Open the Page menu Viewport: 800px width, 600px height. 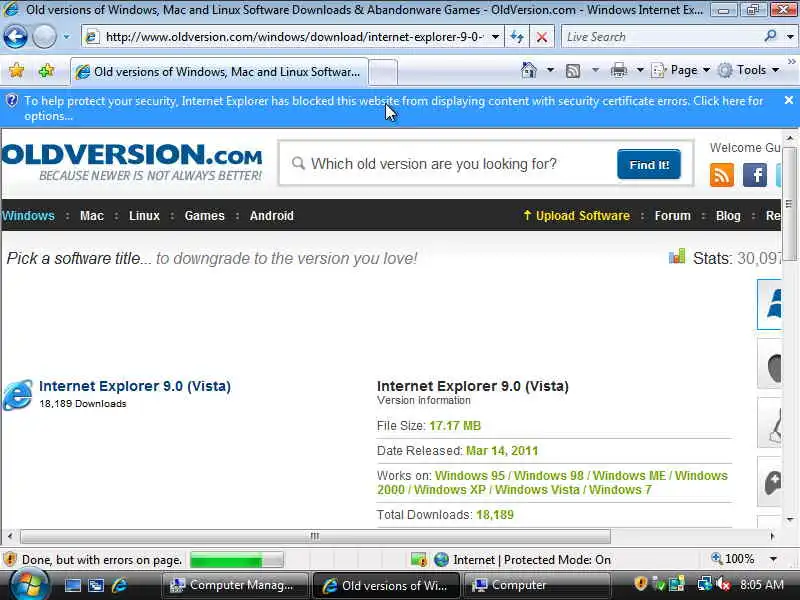click(681, 70)
